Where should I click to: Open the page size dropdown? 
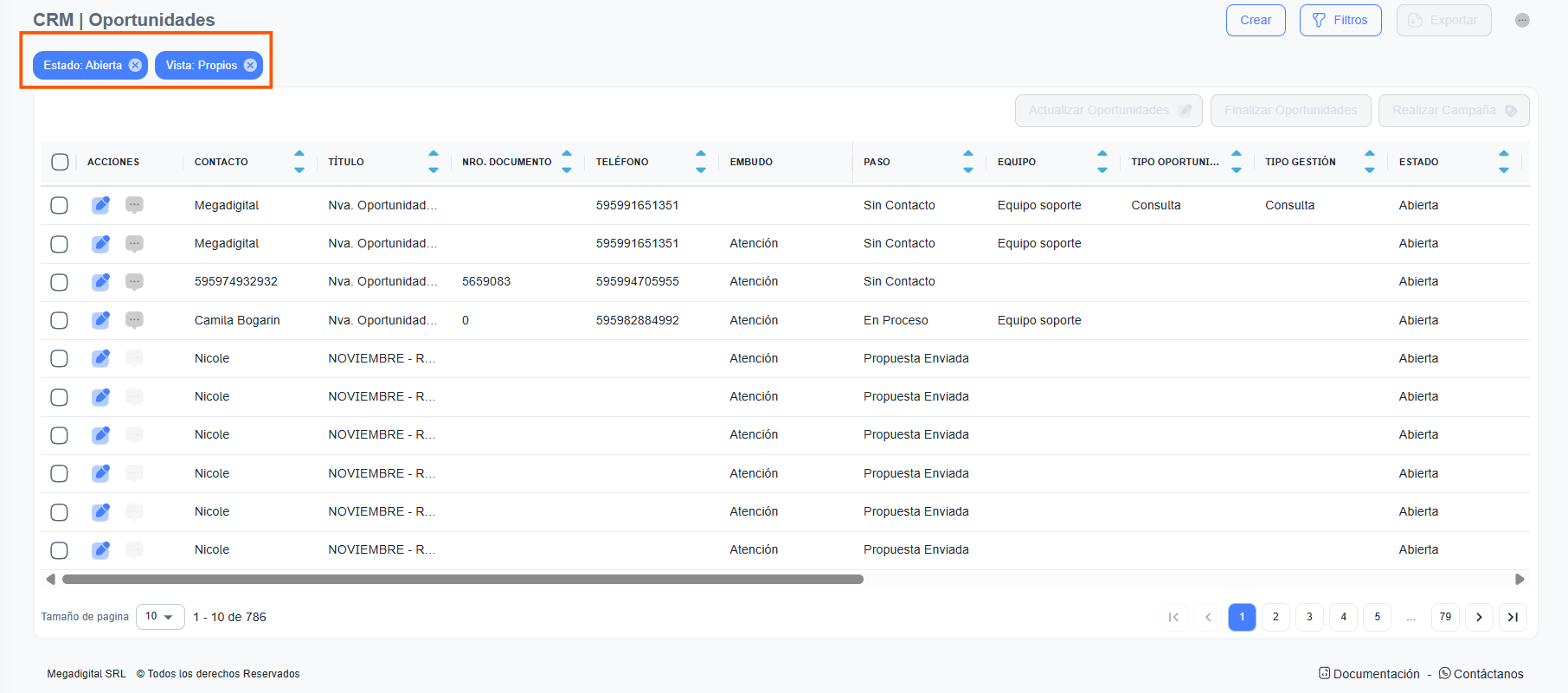160,617
